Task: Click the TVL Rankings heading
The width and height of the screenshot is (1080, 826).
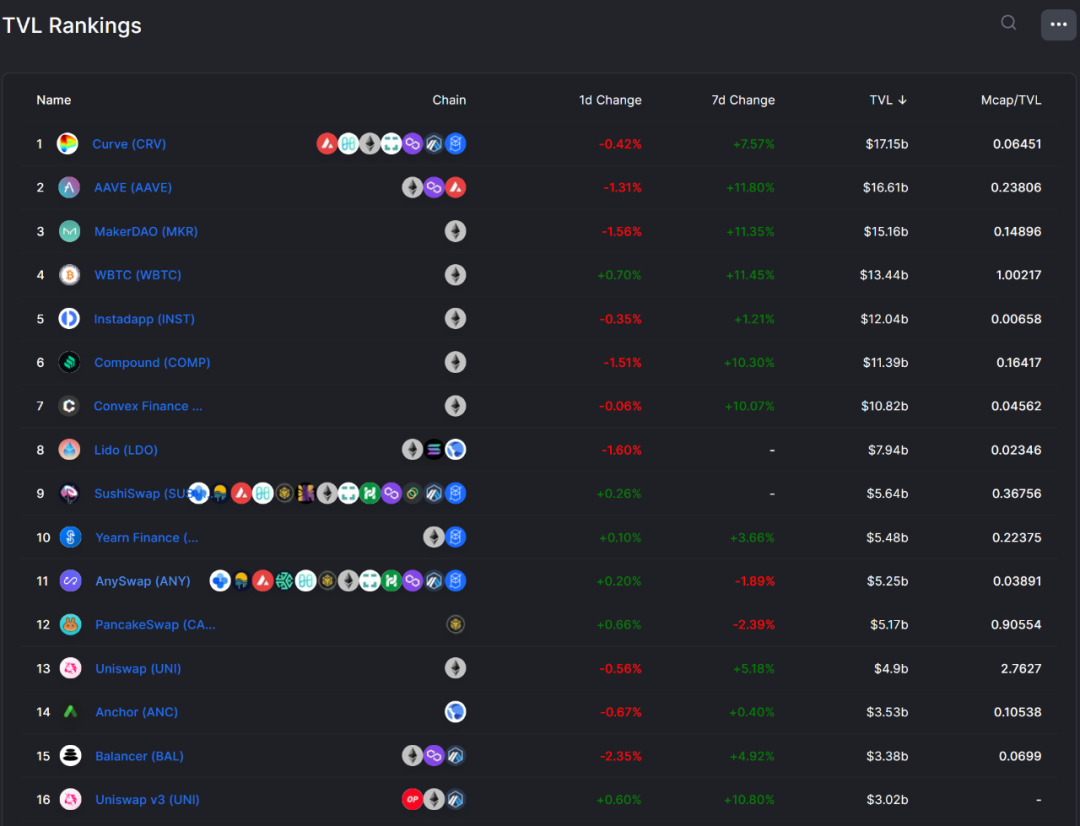Action: (x=72, y=25)
